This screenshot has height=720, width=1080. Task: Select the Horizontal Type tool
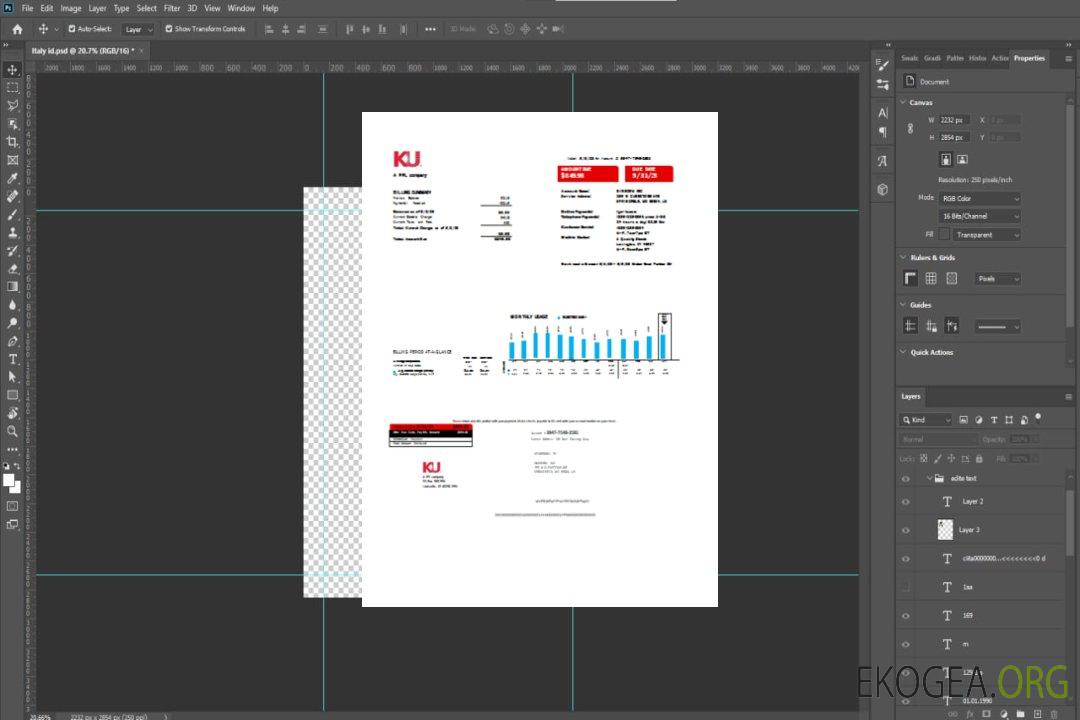pyautogui.click(x=13, y=359)
